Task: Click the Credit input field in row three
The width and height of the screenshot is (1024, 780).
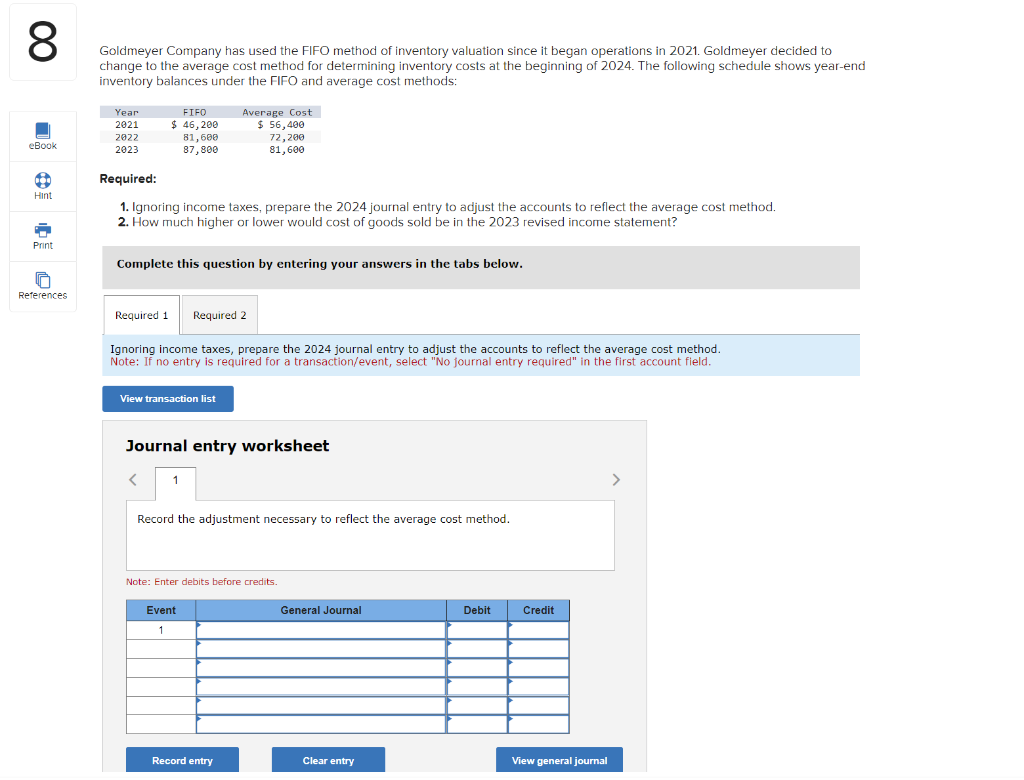Action: (x=540, y=667)
